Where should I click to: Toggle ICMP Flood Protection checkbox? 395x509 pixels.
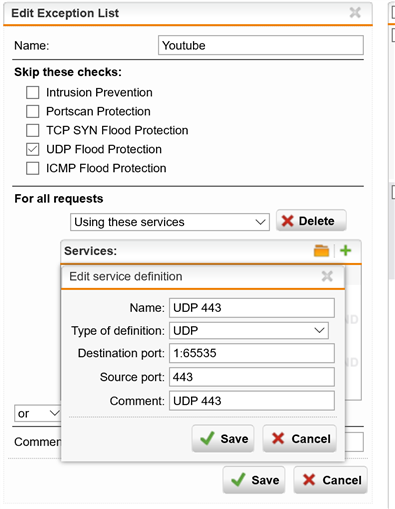pyautogui.click(x=33, y=168)
